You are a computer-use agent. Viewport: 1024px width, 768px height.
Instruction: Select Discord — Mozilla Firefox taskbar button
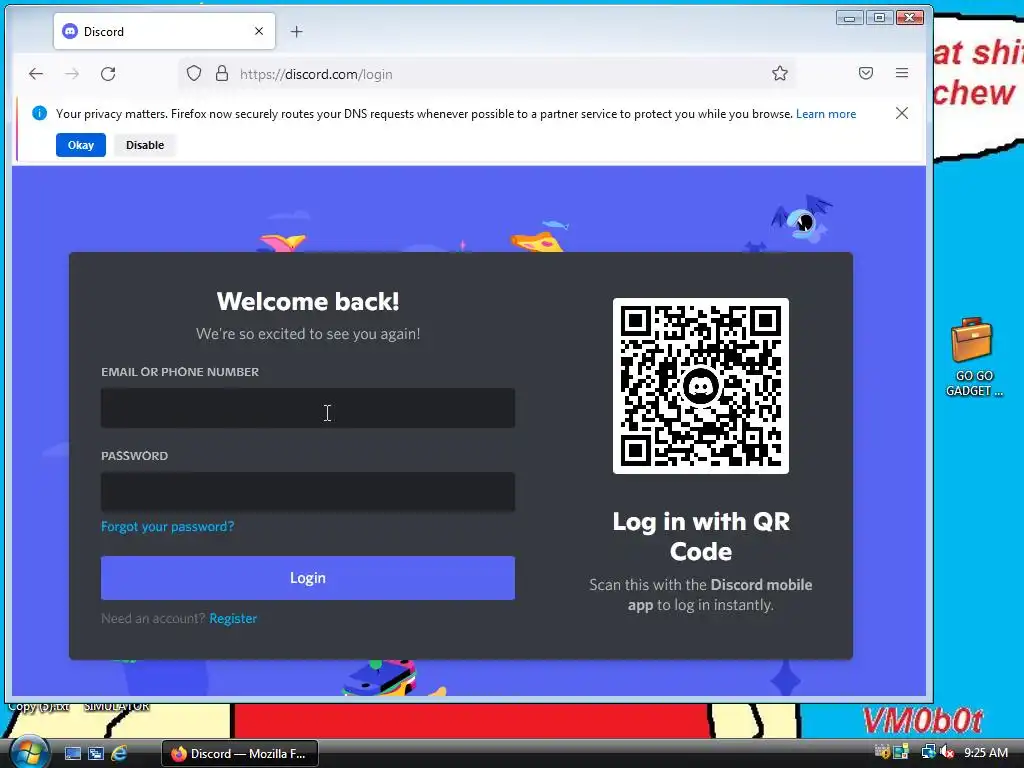(x=240, y=754)
